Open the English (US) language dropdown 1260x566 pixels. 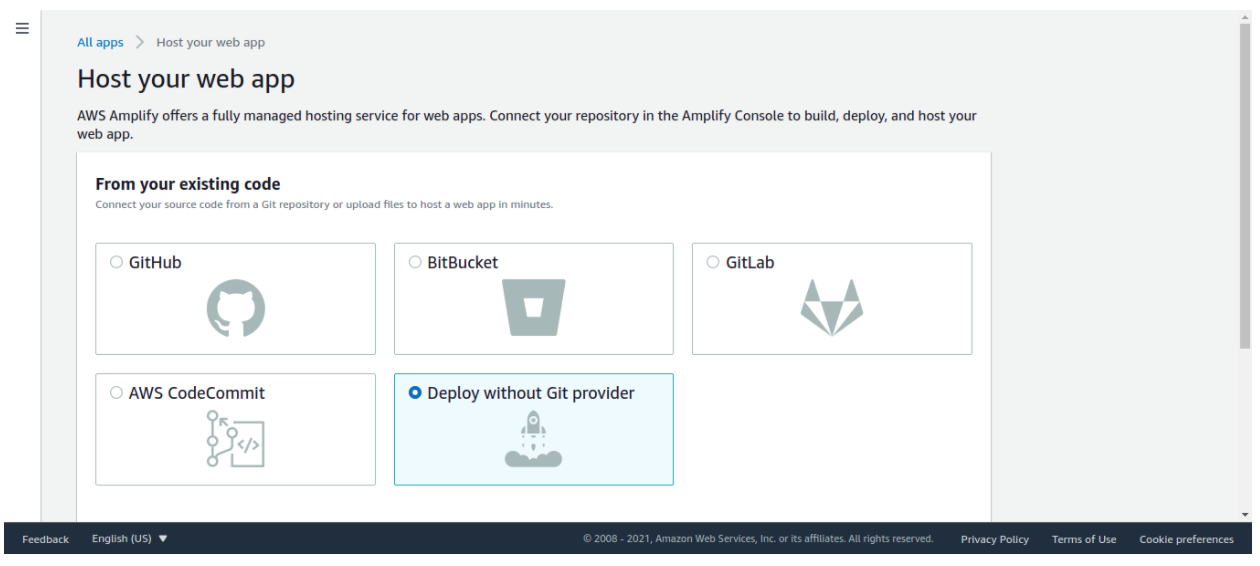pos(130,539)
